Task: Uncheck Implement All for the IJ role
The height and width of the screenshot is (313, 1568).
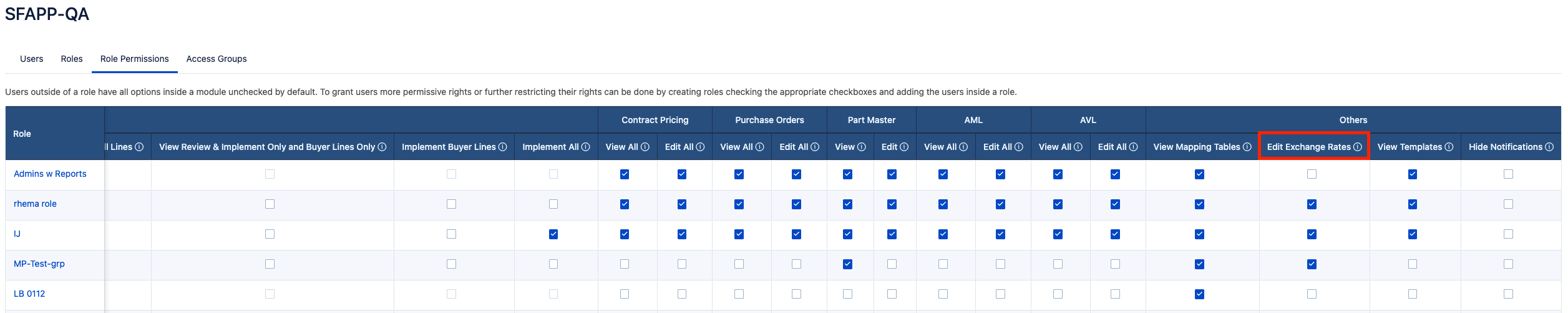Action: pyautogui.click(x=553, y=234)
